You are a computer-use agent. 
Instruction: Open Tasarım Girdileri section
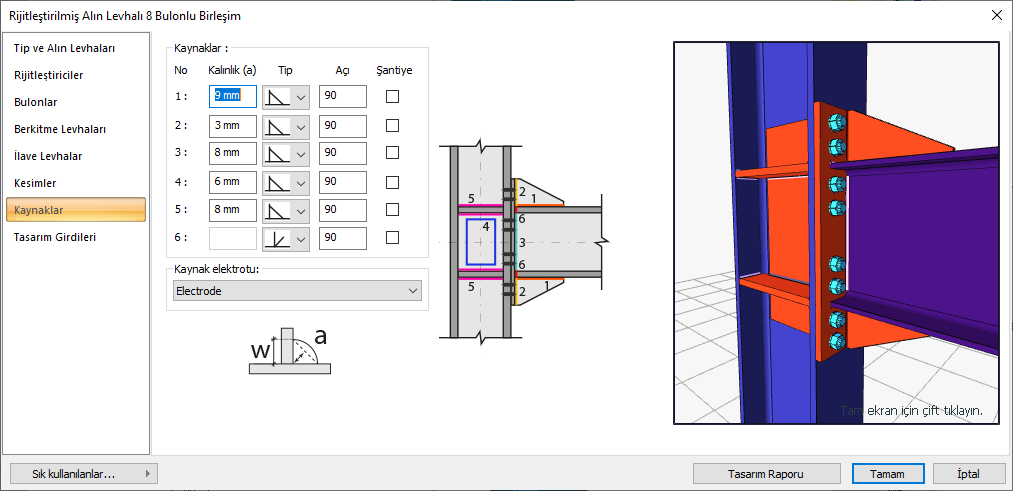point(55,237)
